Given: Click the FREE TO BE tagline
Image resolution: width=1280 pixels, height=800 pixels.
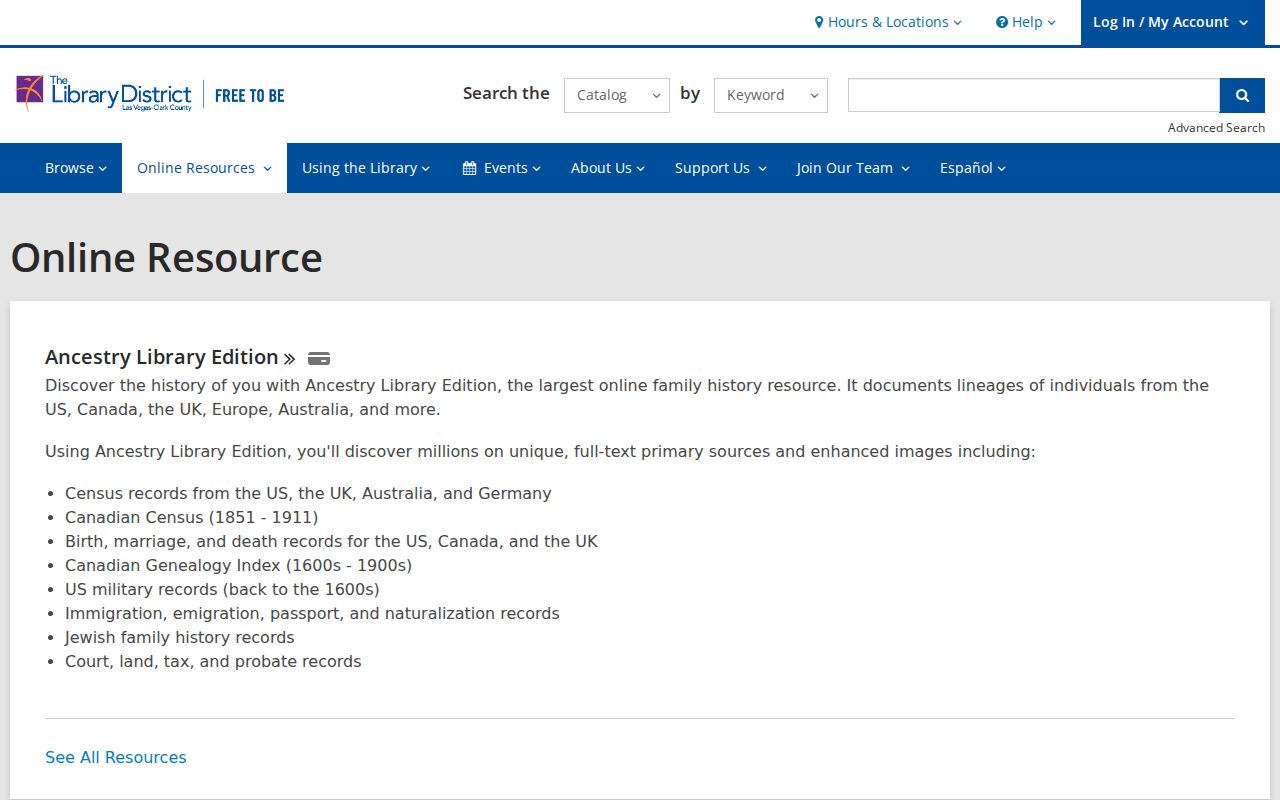Looking at the screenshot, I should (x=250, y=95).
